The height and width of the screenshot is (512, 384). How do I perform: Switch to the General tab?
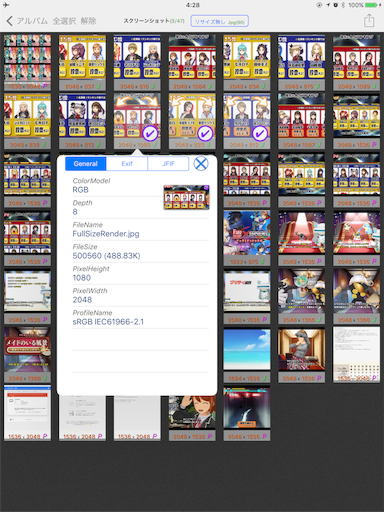pos(86,164)
